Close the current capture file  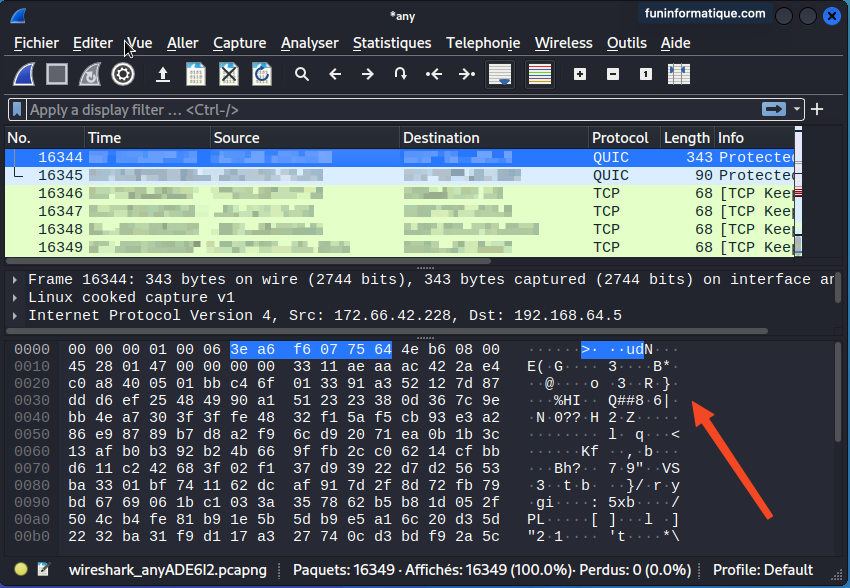coord(229,74)
